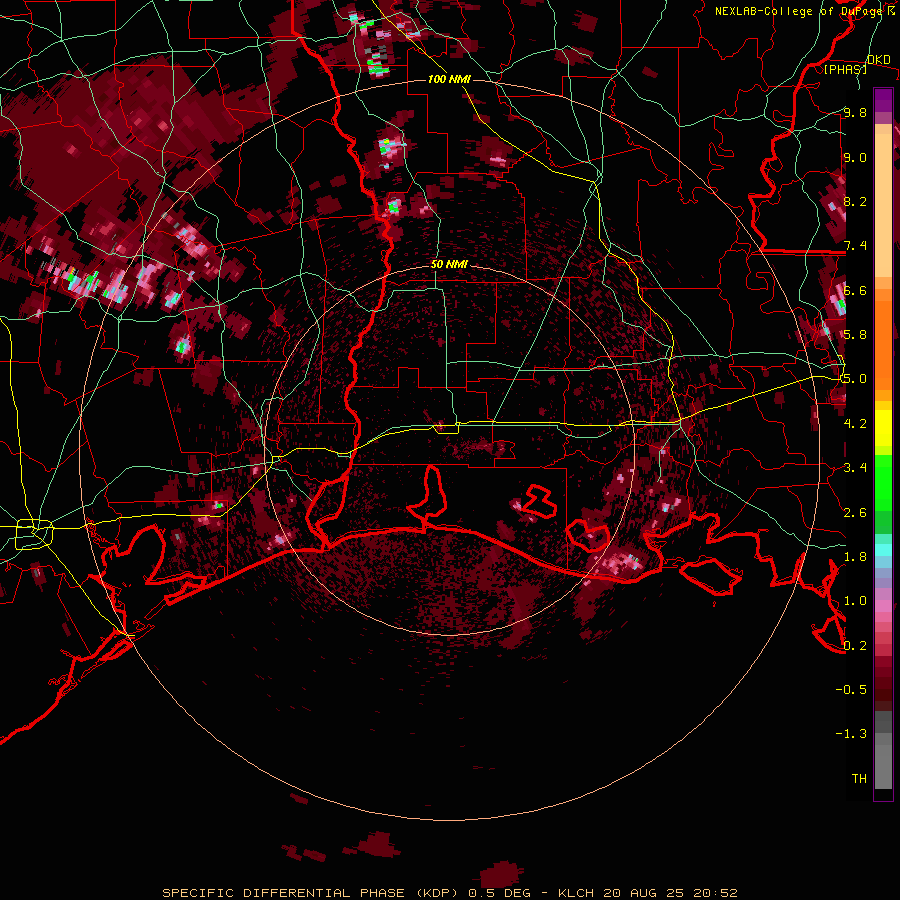The image size is (900, 900).
Task: Click the "100 NMI" range ring label
Action: point(449,79)
